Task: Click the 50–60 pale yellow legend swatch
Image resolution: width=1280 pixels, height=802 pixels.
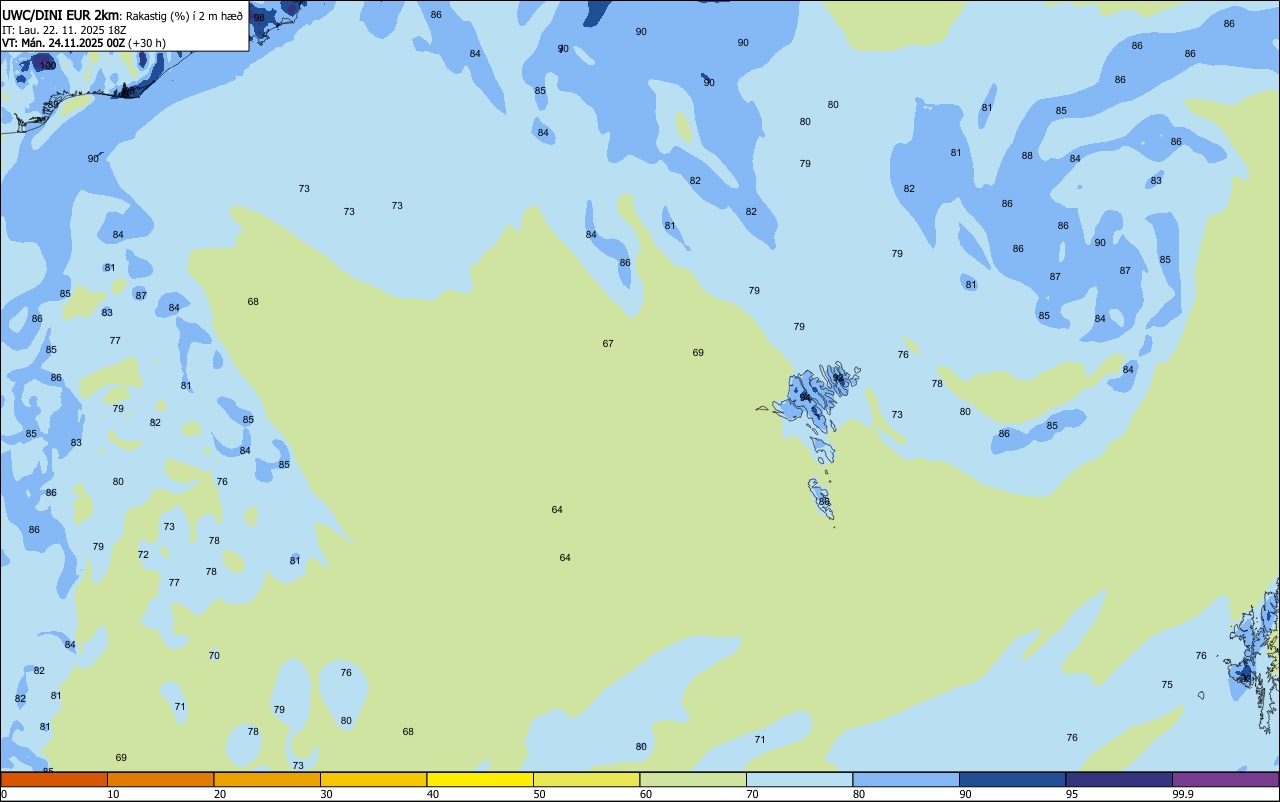Action: point(586,779)
